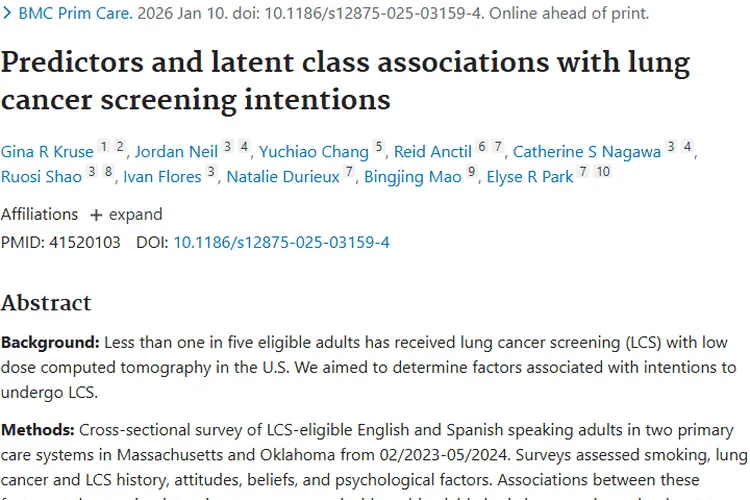Click affiliation superscript 5 after Yuchiao Chang
Viewport: 750px width, 500px height.
tap(379, 147)
